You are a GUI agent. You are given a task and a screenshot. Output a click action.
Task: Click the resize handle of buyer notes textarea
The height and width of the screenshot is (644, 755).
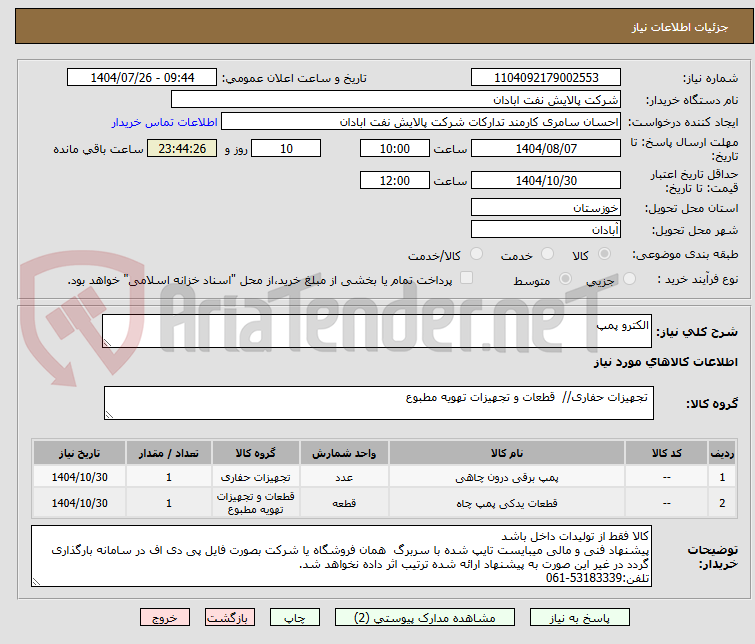click(36, 582)
